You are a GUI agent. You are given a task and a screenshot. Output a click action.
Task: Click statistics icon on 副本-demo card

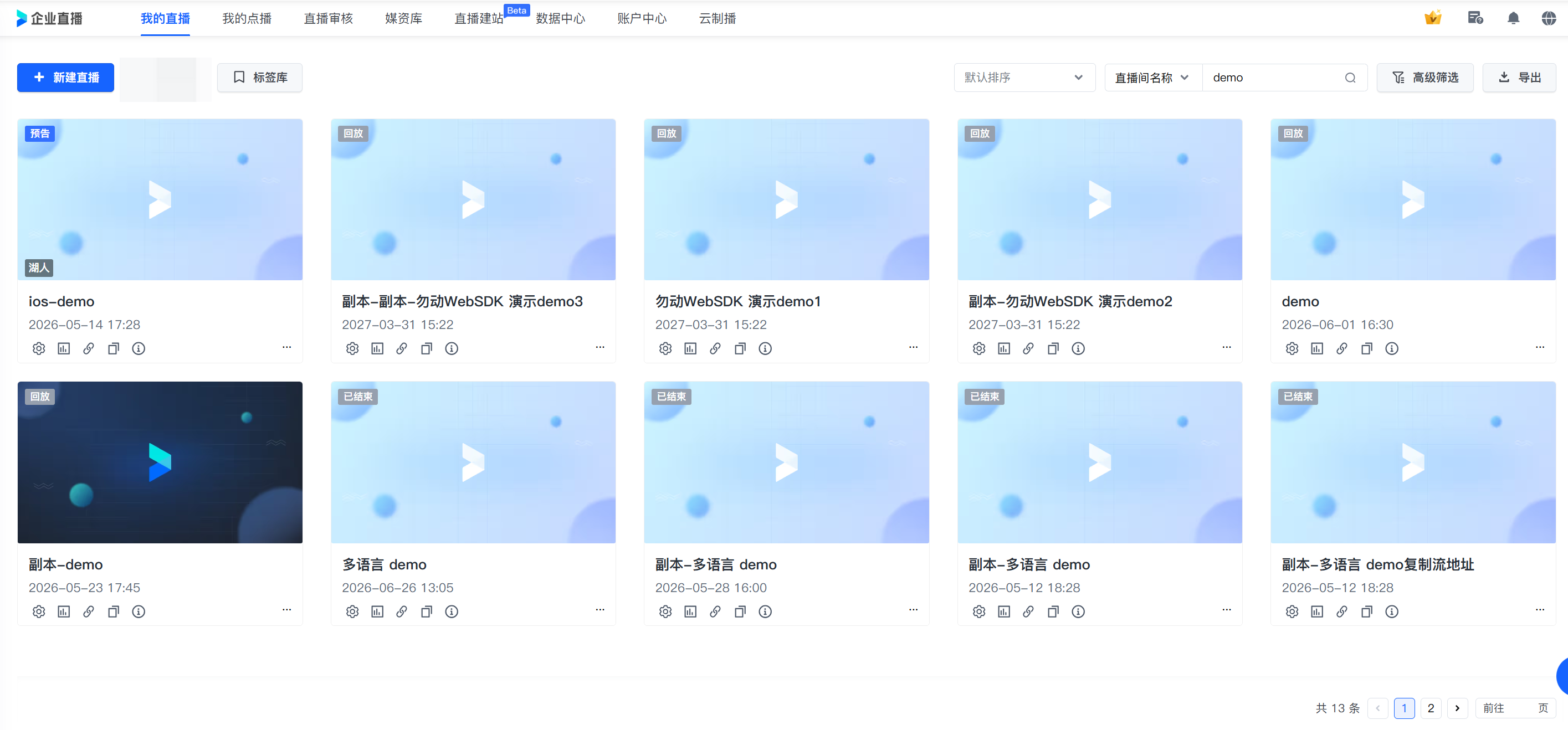[64, 611]
